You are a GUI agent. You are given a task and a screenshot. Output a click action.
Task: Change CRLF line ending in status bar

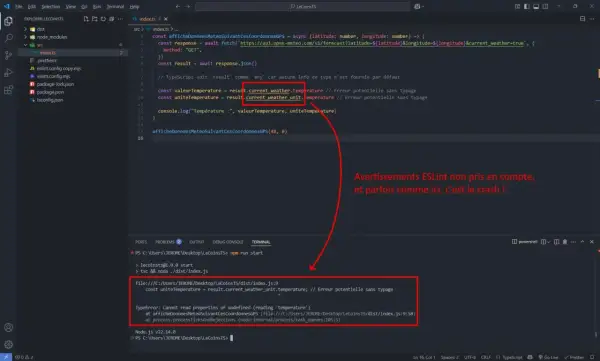click(486, 357)
